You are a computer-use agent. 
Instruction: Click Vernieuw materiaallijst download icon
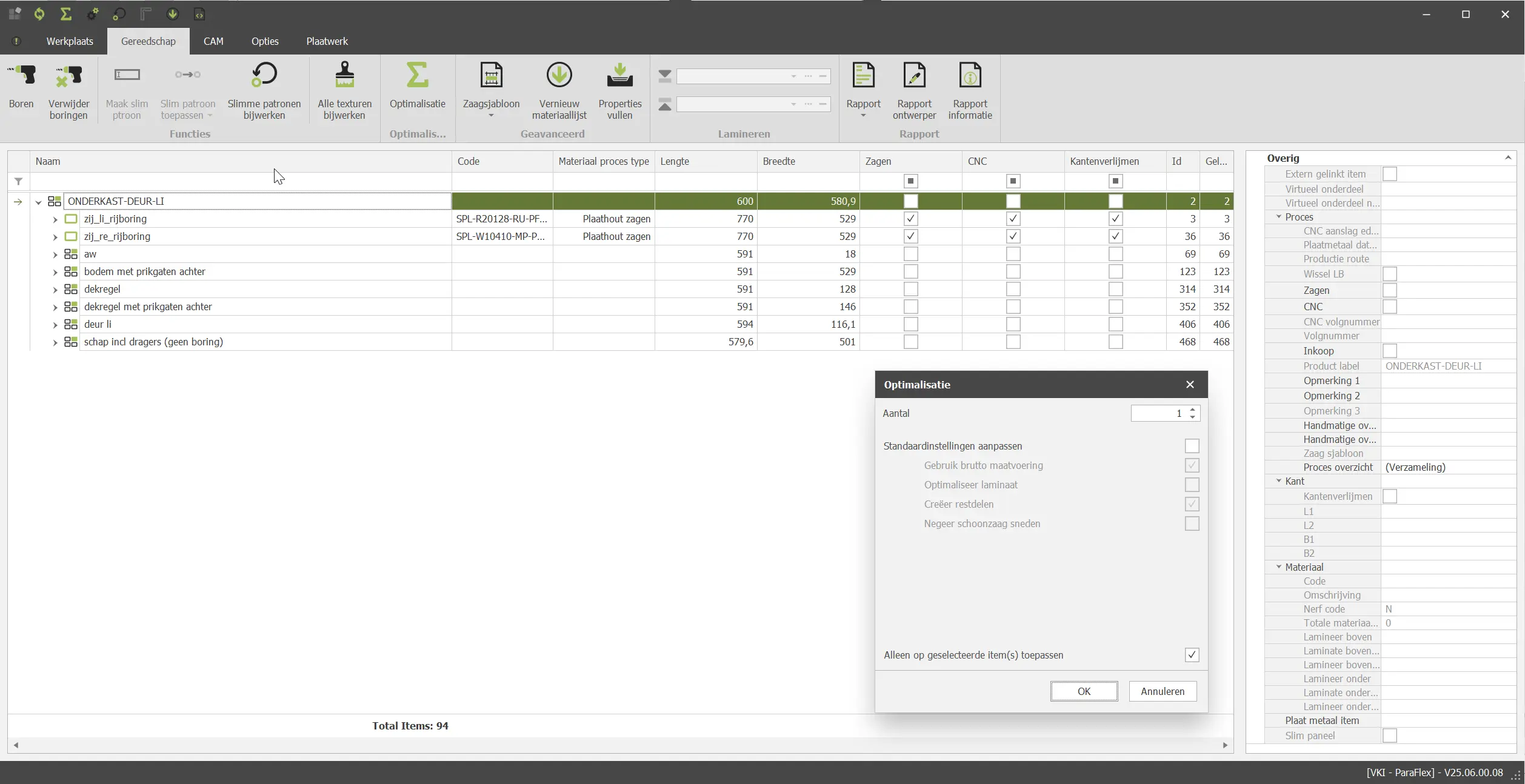559,76
